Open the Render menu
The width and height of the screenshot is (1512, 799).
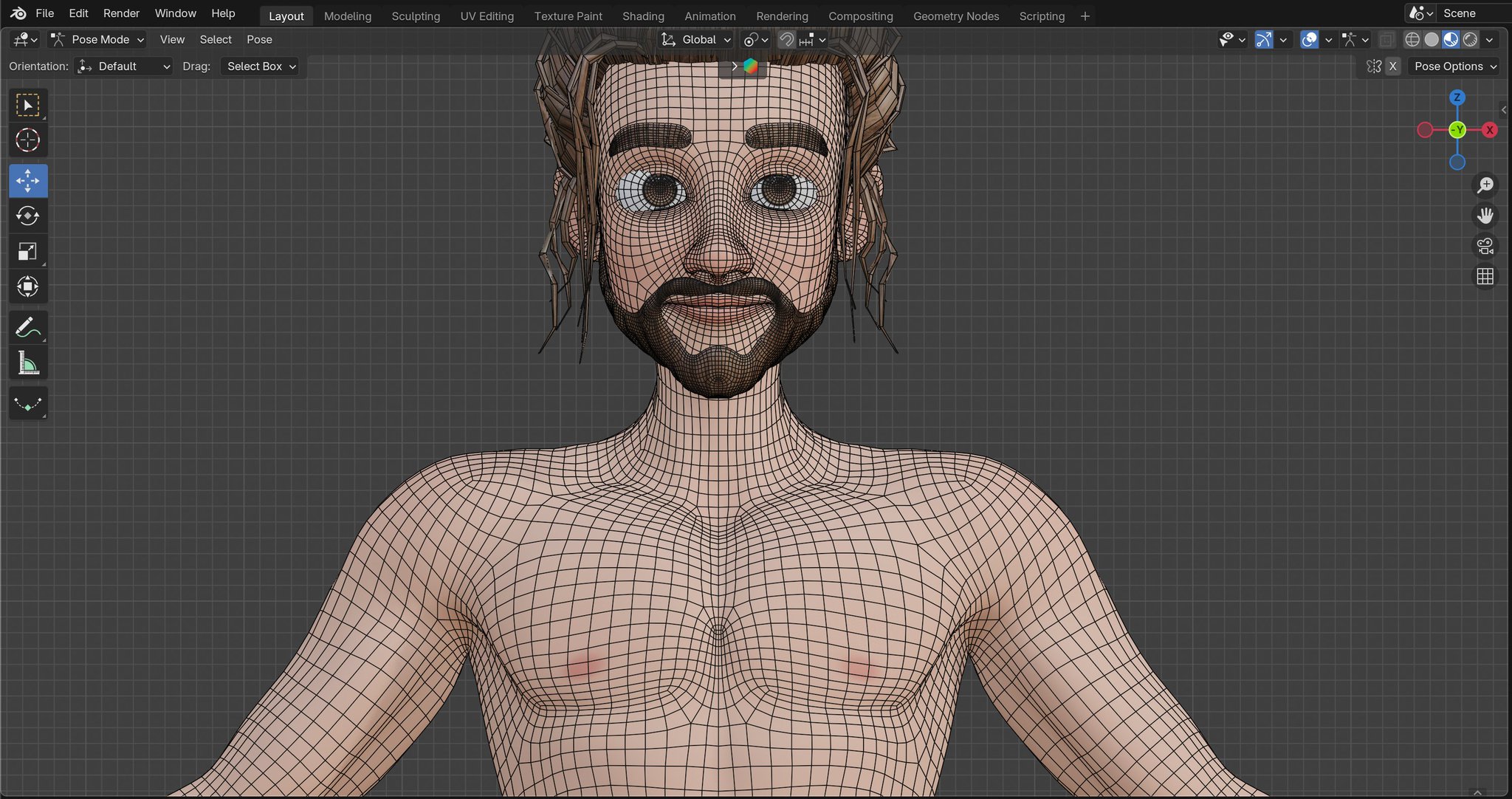pyautogui.click(x=121, y=13)
